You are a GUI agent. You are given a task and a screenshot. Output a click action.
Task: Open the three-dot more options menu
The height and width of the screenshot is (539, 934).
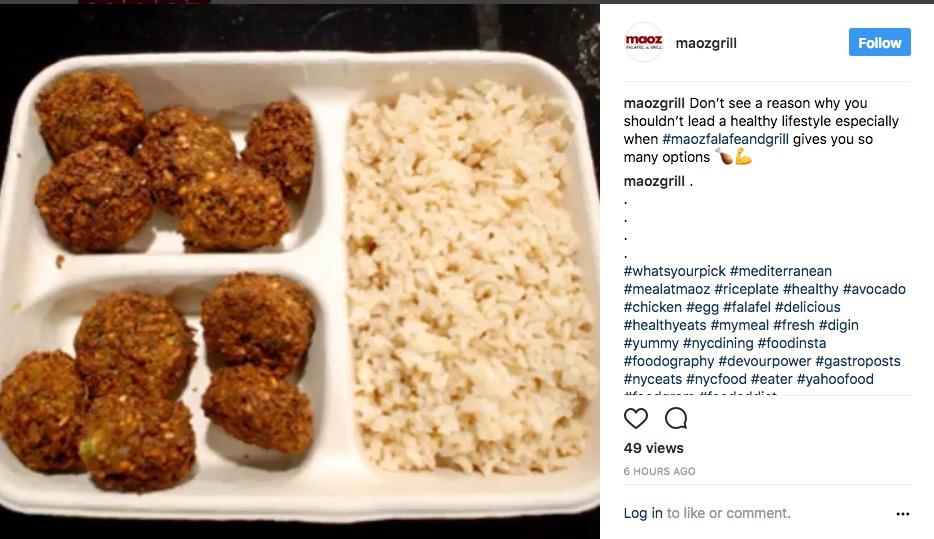point(902,513)
